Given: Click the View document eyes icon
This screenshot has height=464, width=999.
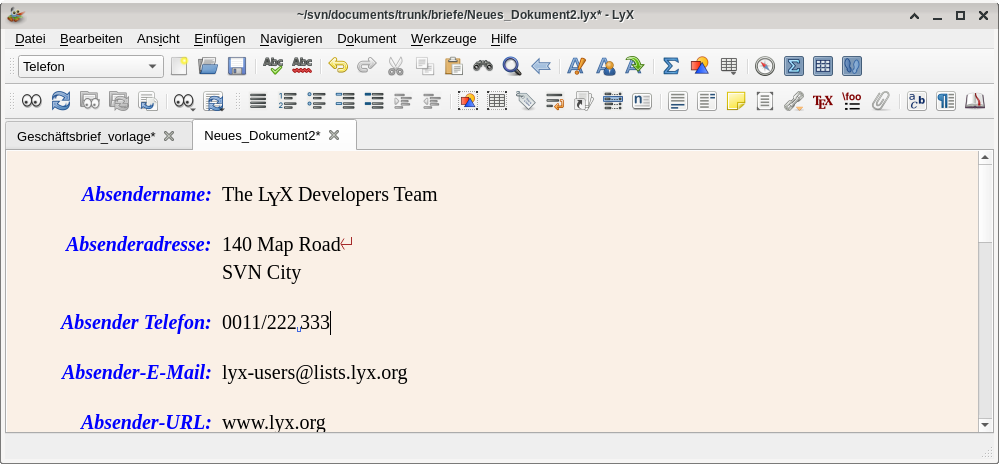Looking at the screenshot, I should coord(32,100).
